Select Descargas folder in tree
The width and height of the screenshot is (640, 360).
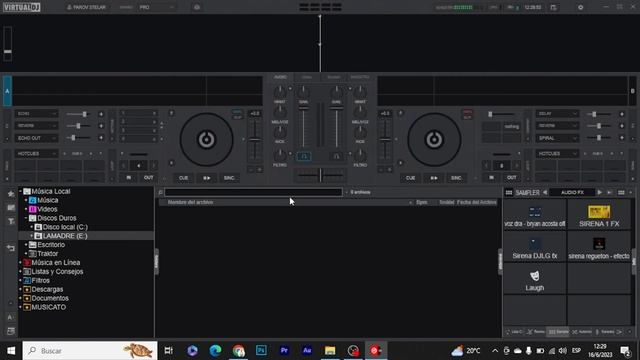pos(47,289)
